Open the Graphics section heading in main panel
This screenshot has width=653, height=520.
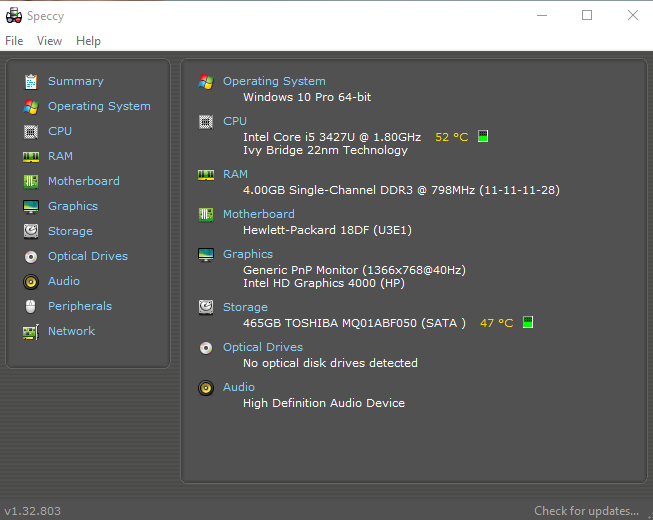(x=248, y=254)
